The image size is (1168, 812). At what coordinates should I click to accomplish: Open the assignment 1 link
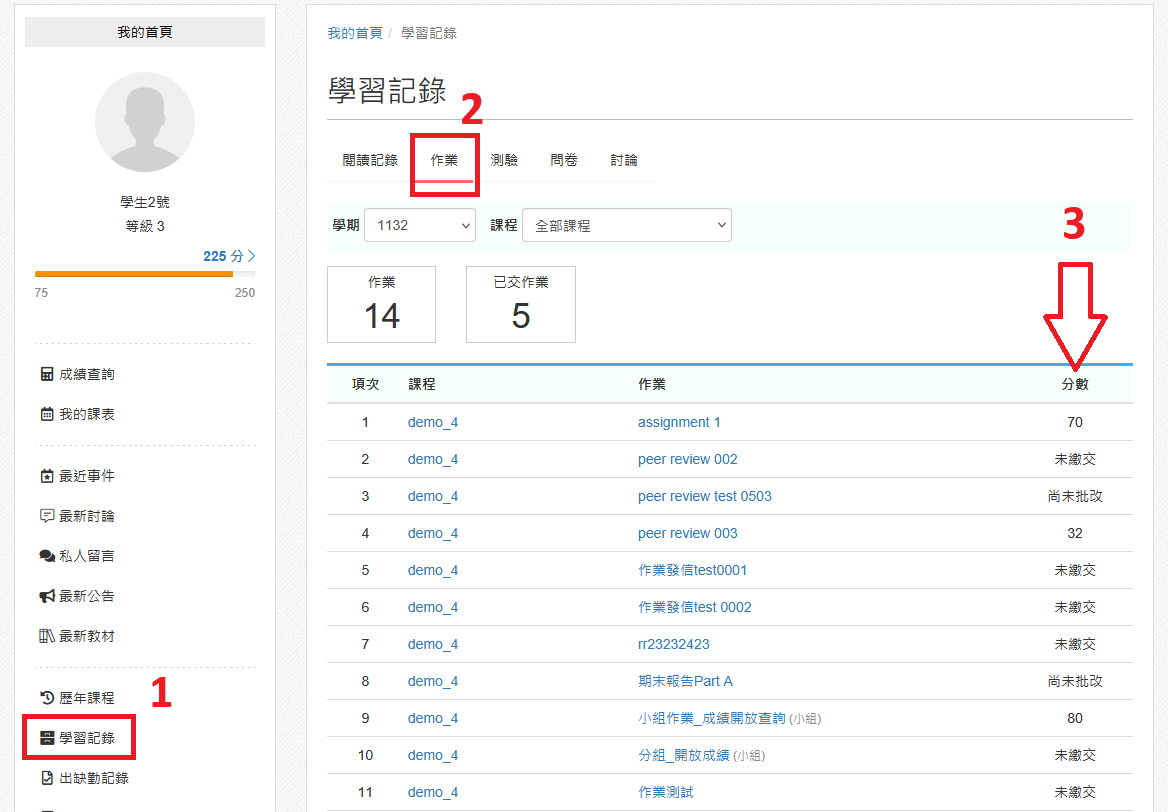coord(679,422)
